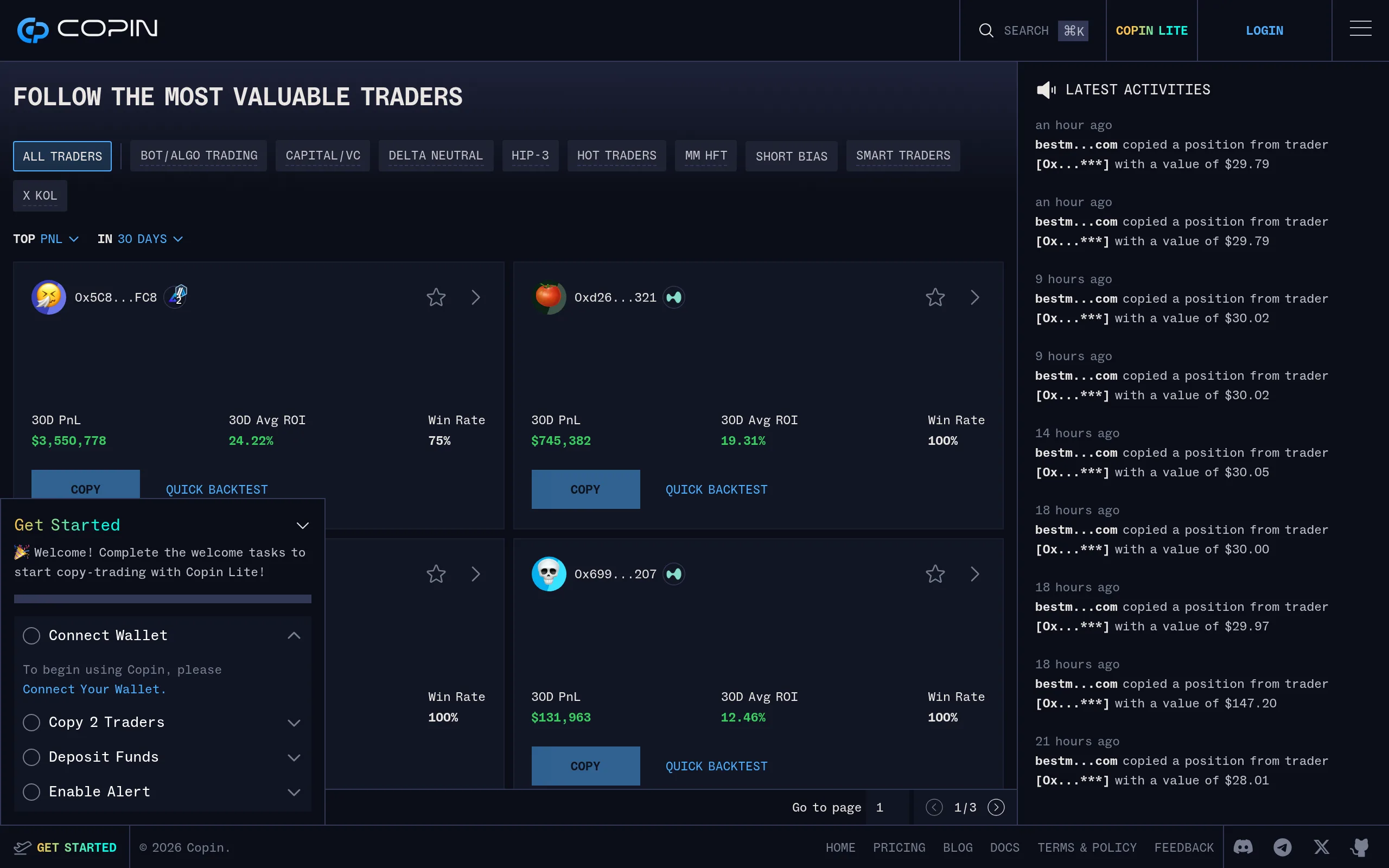Mark the Connect Wallet task circle
The image size is (1389, 868).
pyautogui.click(x=31, y=635)
